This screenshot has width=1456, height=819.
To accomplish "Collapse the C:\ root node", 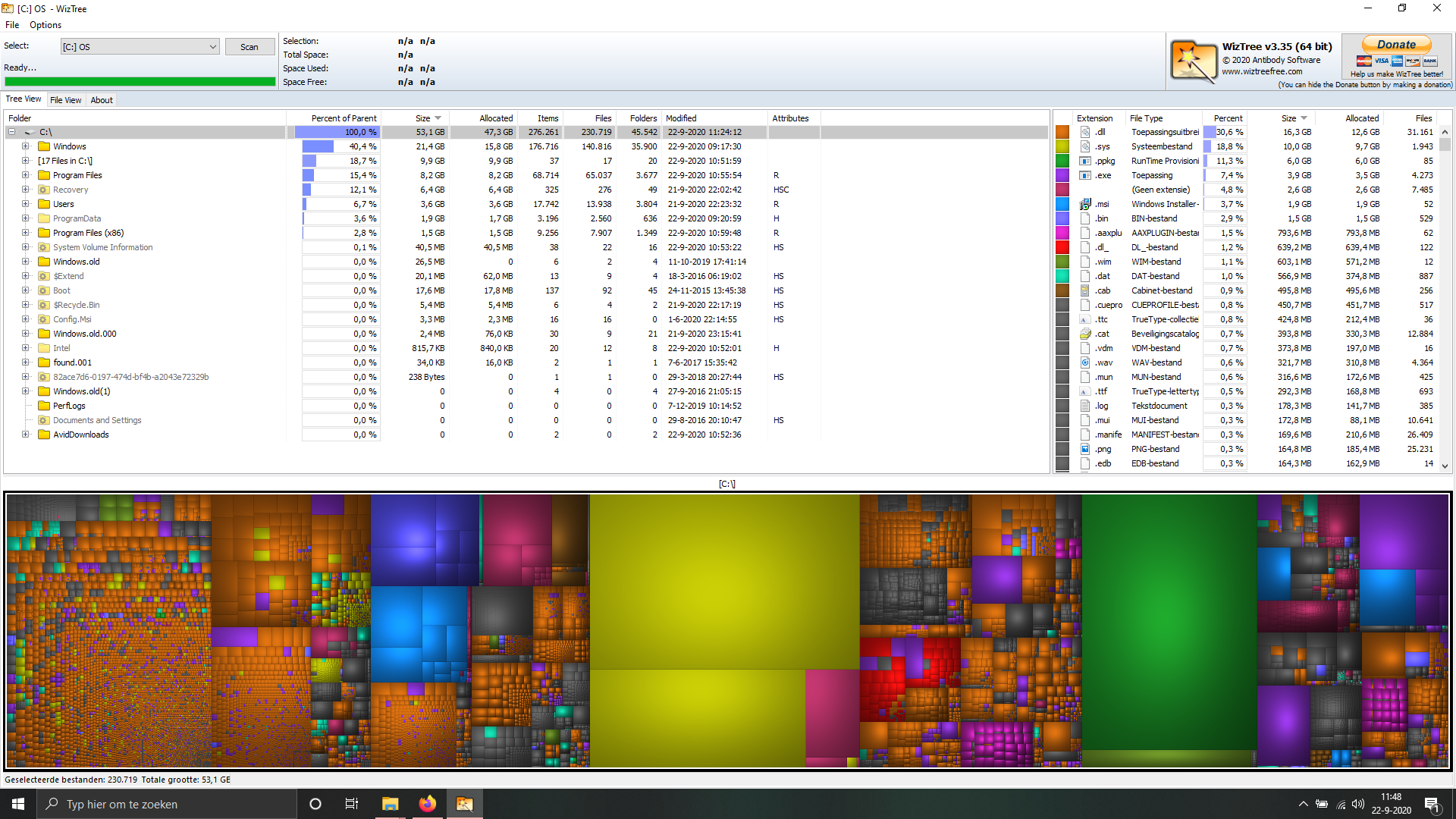I will pos(12,132).
